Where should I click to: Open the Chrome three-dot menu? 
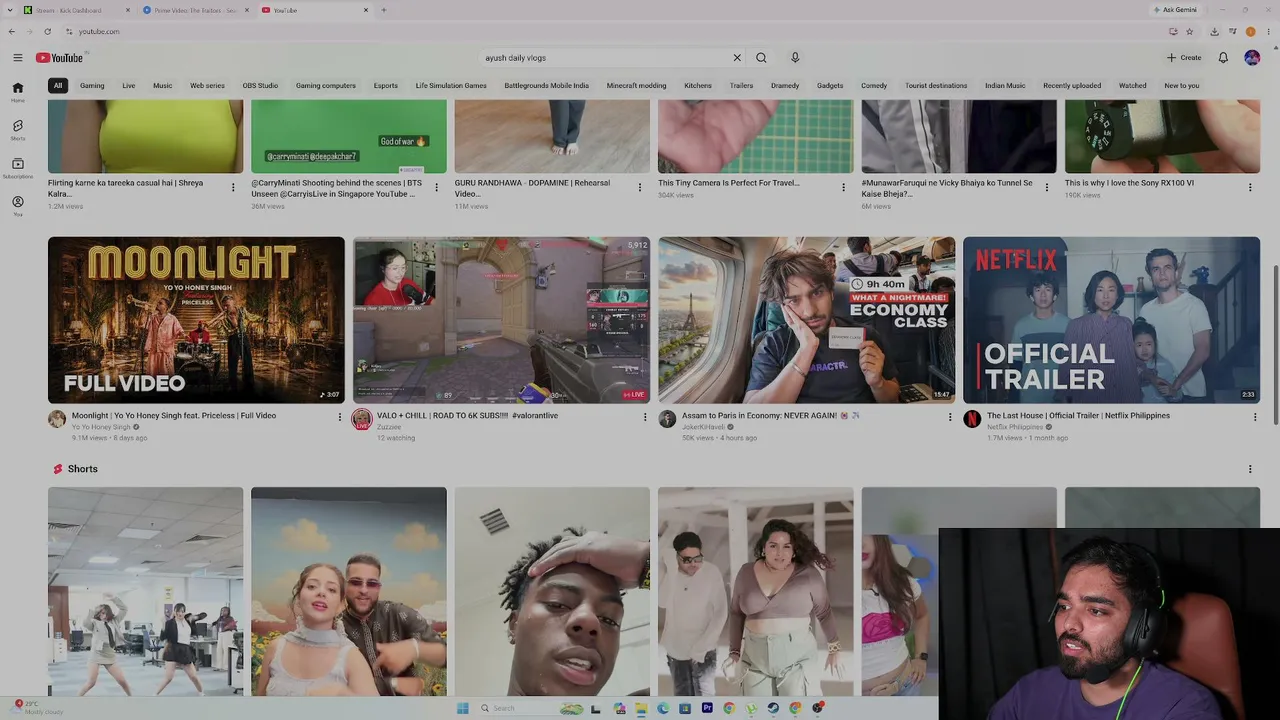coord(1268,32)
